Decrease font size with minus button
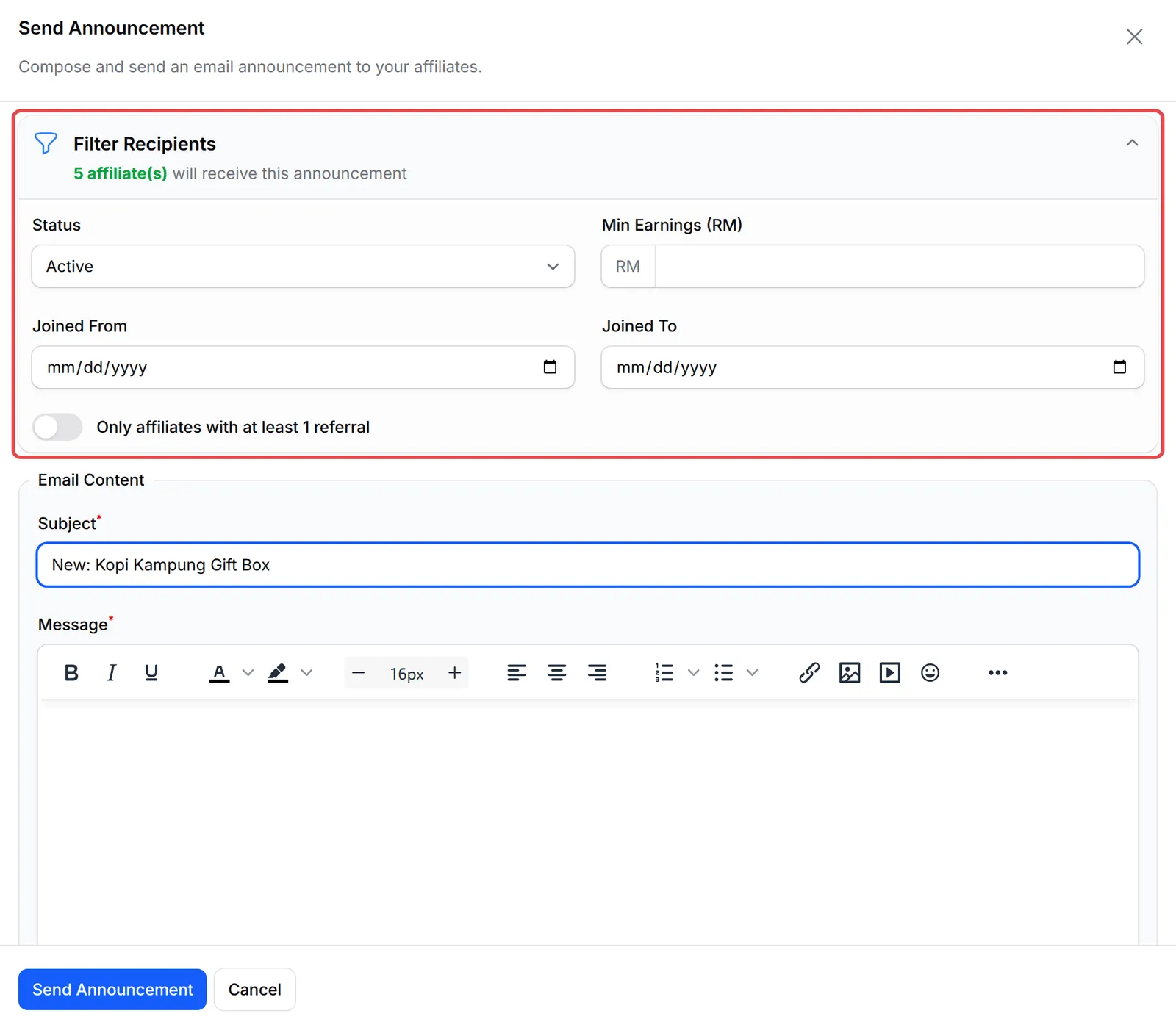 pos(359,672)
